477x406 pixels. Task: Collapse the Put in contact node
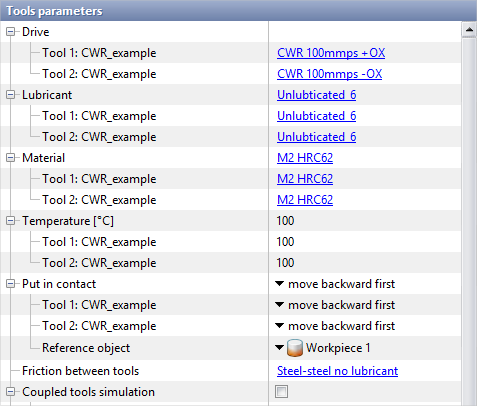(x=11, y=284)
